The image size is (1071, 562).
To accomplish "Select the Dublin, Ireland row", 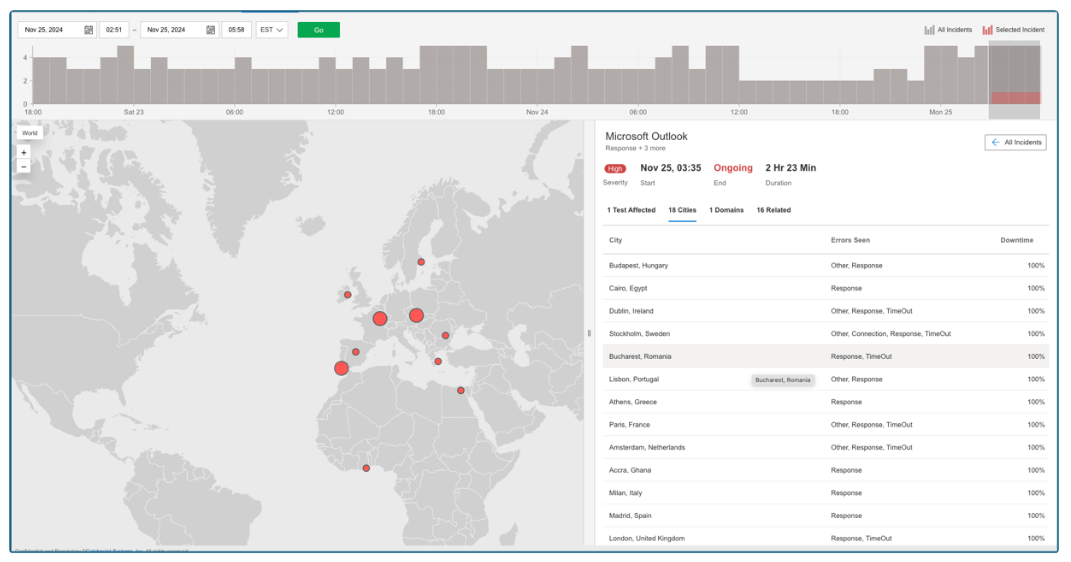I will (x=826, y=311).
